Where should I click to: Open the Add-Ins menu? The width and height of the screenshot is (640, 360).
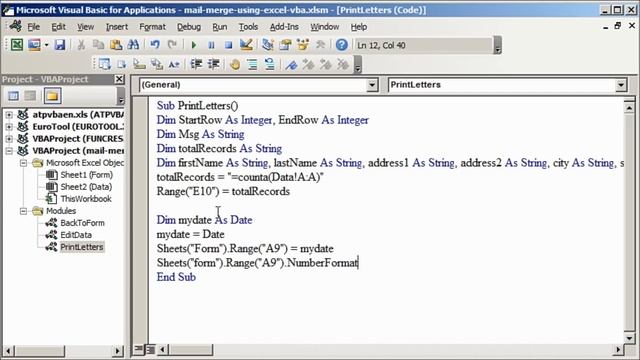284,27
